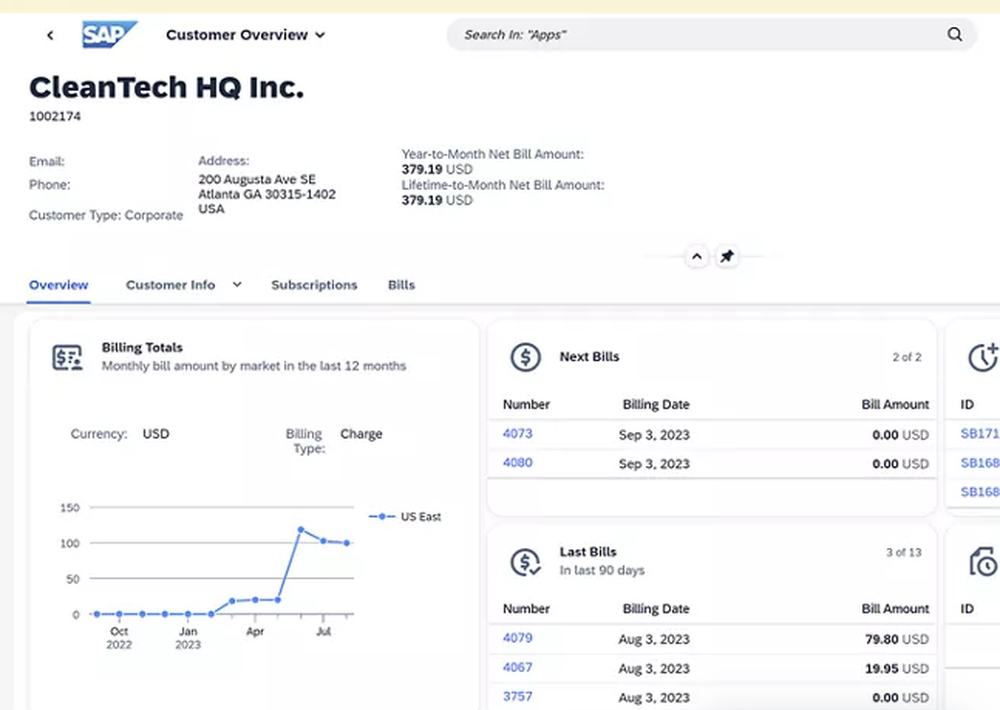Click the Search In Apps field
The width and height of the screenshot is (1000, 710).
click(700, 34)
